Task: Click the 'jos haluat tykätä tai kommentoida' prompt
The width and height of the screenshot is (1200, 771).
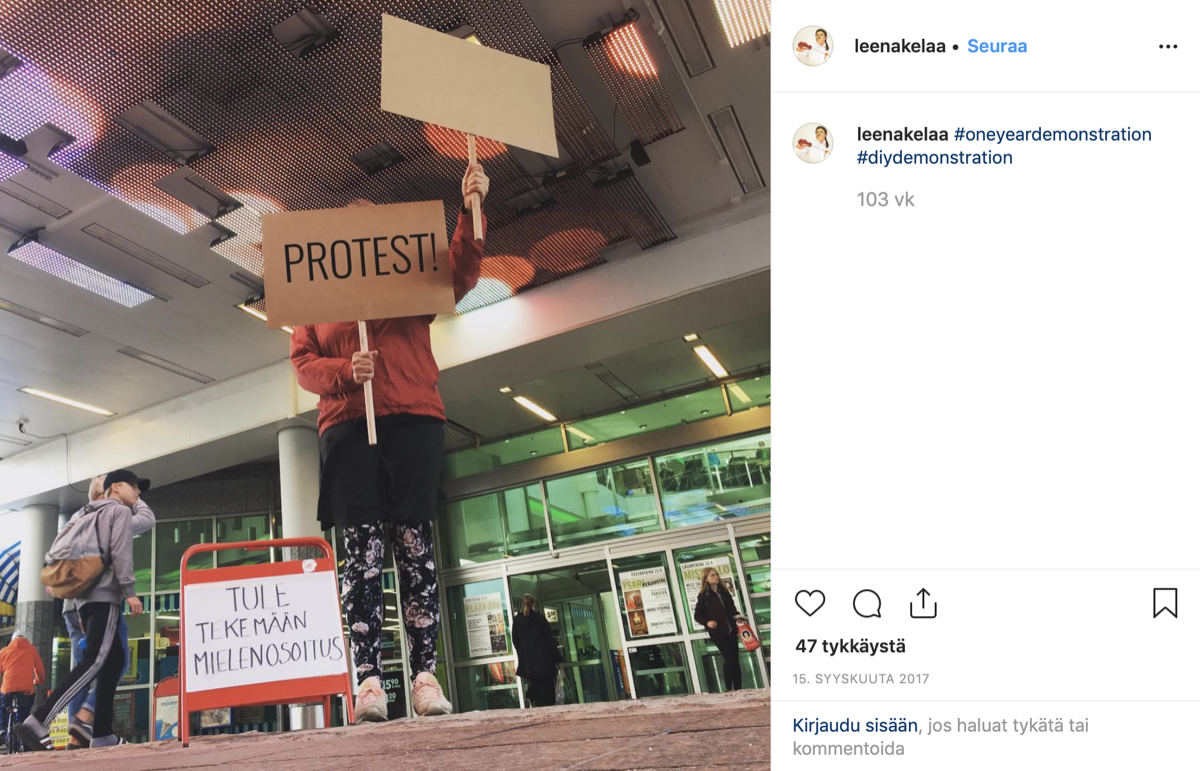Action: pos(940,737)
